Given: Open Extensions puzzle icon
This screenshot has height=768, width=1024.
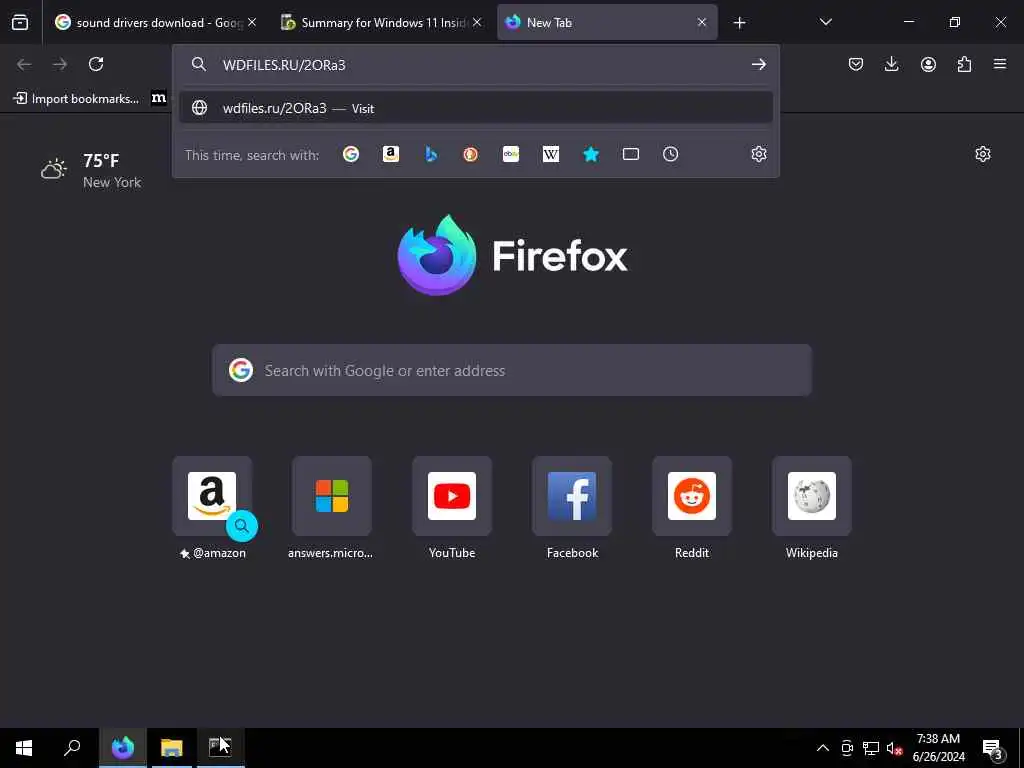Looking at the screenshot, I should (964, 64).
